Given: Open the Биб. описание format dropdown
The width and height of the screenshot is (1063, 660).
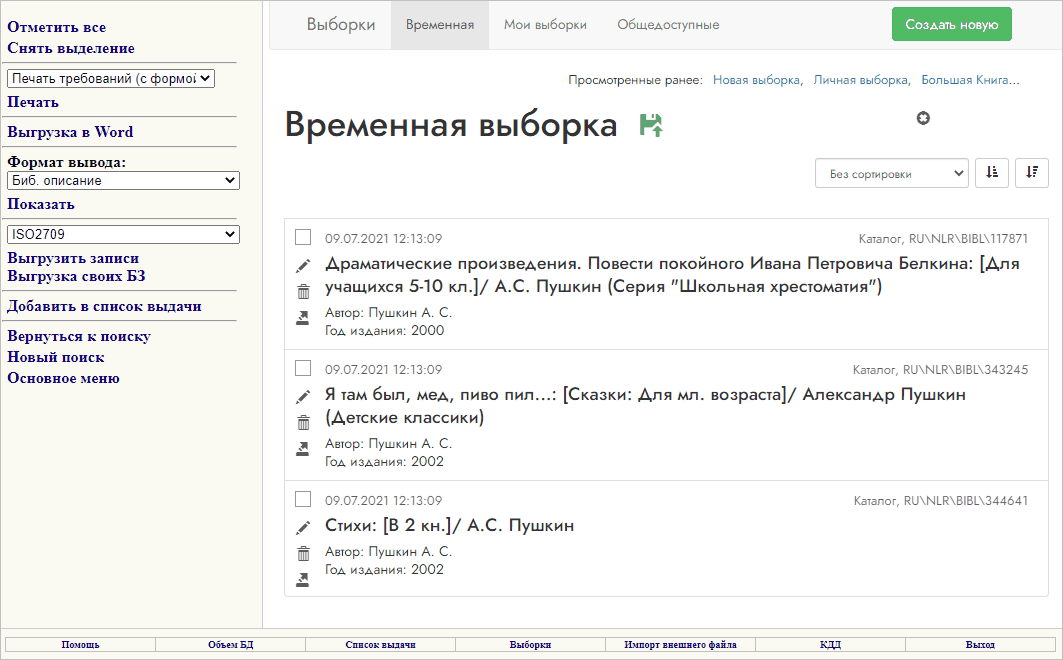Looking at the screenshot, I should click(x=123, y=180).
